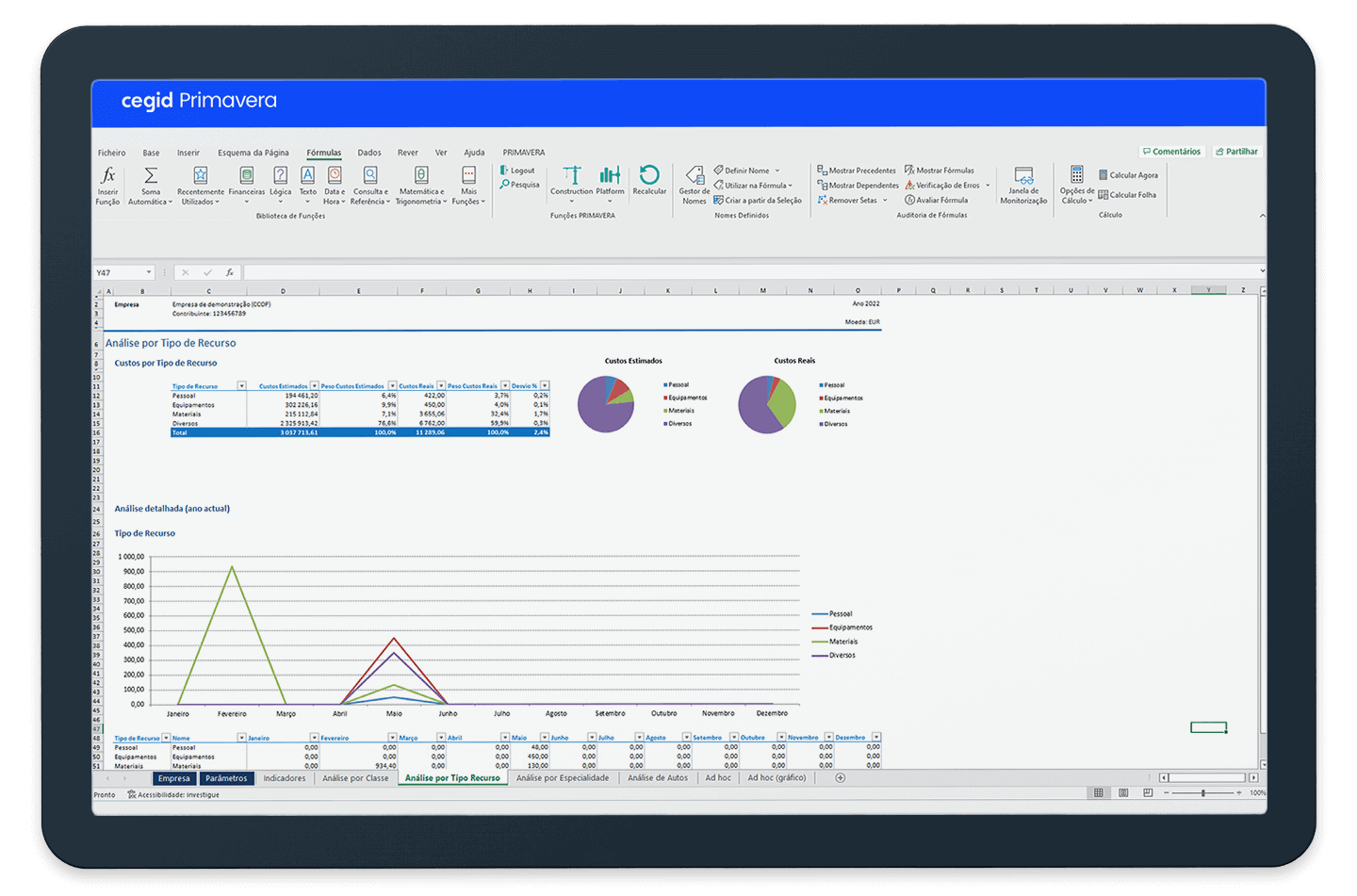This screenshot has height=896, width=1357.
Task: Click the Platform functions icon
Action: 610,175
